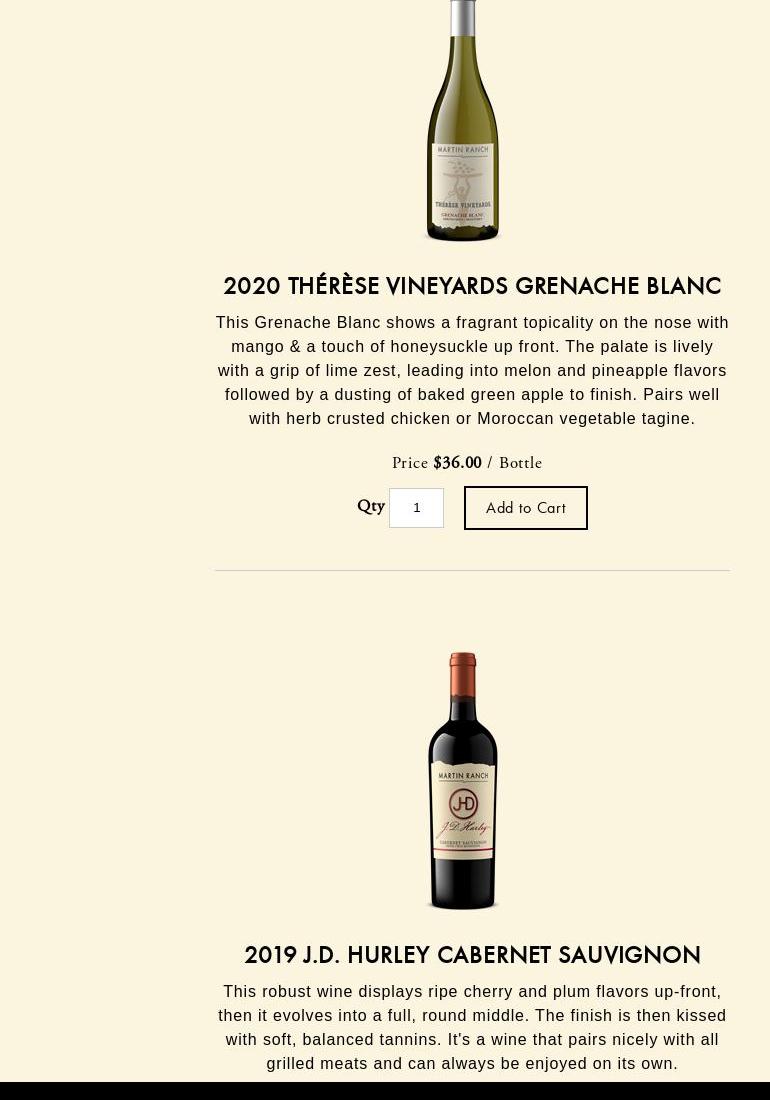Viewport: 770px width, 1100px height.
Task: Click the Grenache Blanc description paragraph
Action: tap(472, 370)
